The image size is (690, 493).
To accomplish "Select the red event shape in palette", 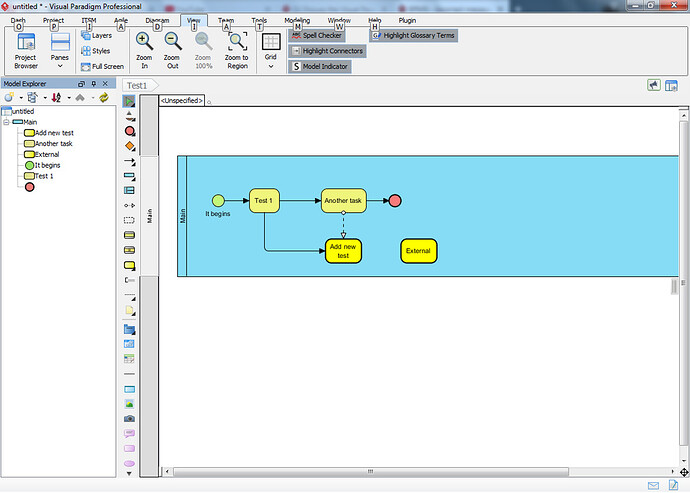I will click(130, 131).
